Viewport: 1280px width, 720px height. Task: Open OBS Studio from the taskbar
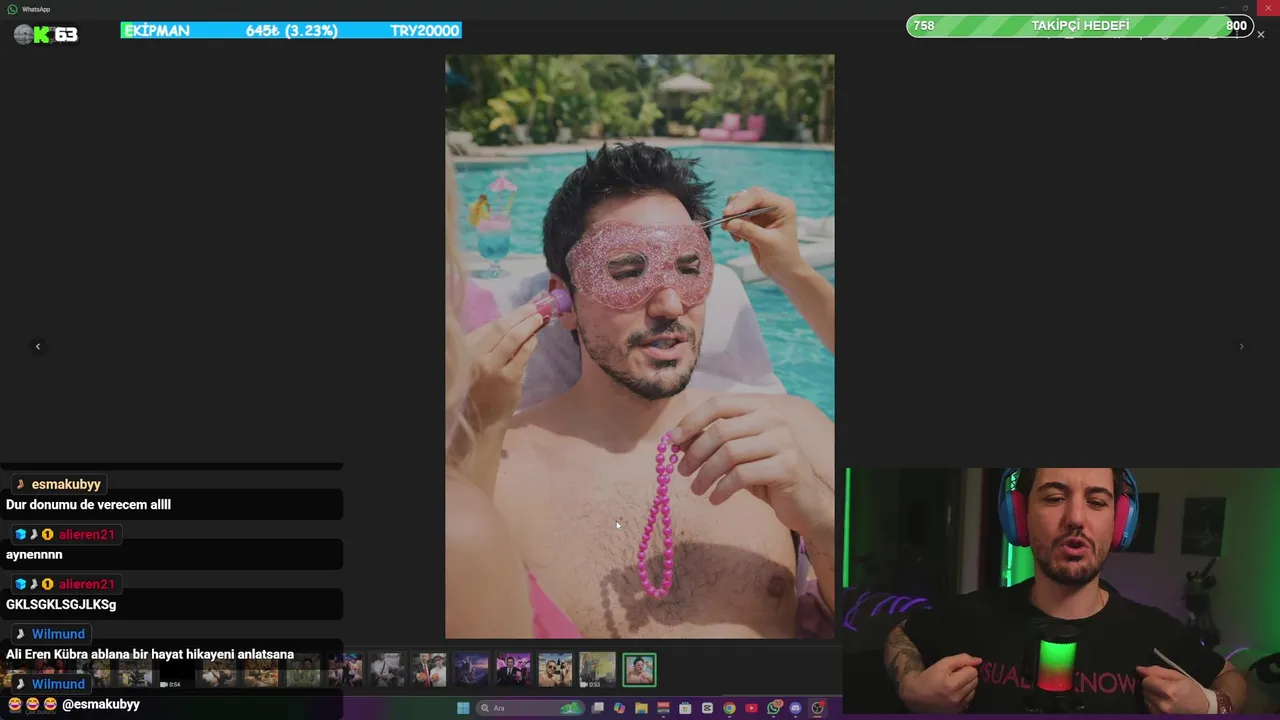(x=817, y=708)
